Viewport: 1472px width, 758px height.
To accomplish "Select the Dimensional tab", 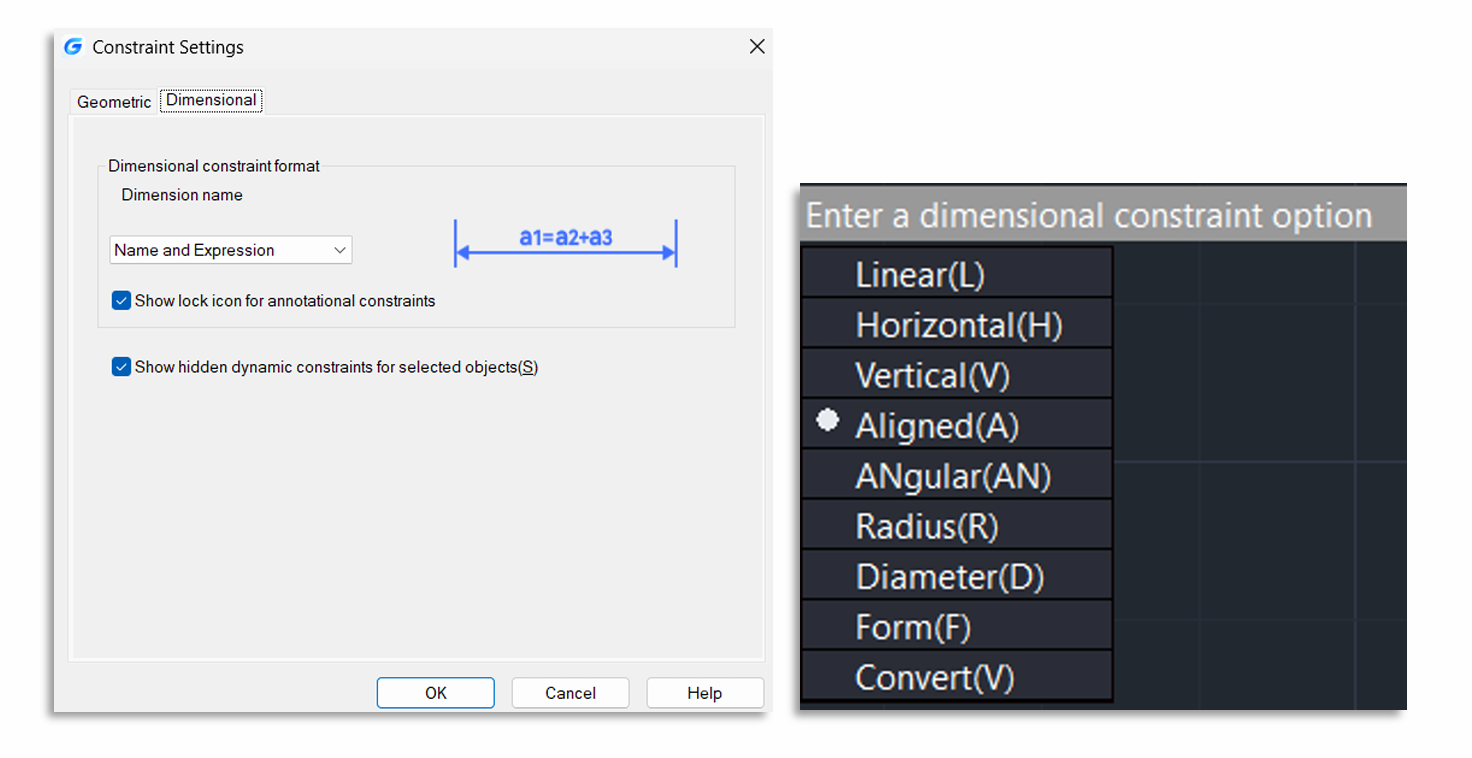I will [211, 100].
